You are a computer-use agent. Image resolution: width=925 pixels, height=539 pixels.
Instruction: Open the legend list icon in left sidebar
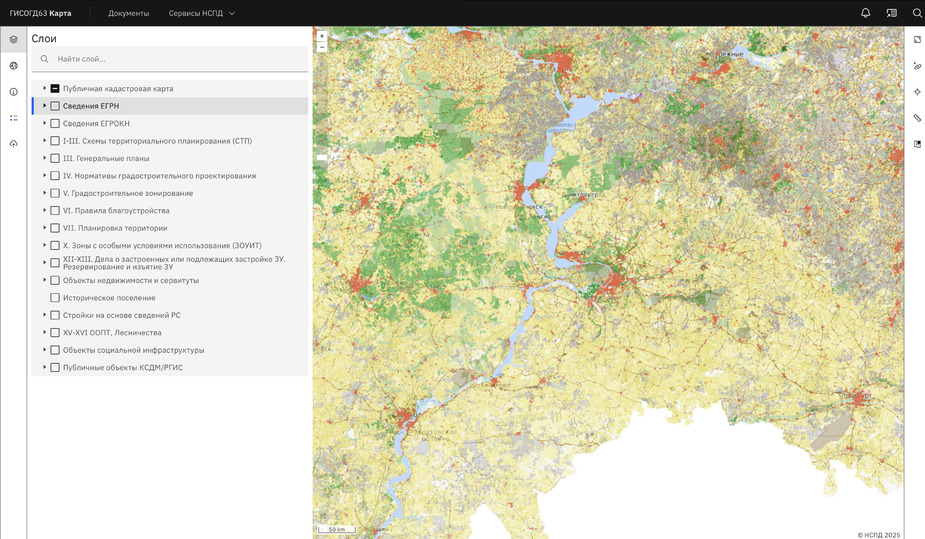tap(14, 118)
